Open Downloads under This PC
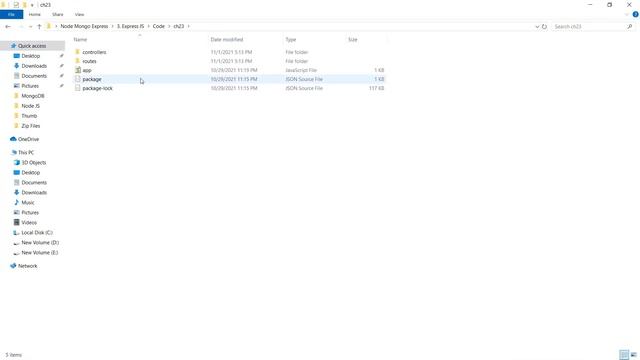The height and width of the screenshot is (360, 640). 34,192
